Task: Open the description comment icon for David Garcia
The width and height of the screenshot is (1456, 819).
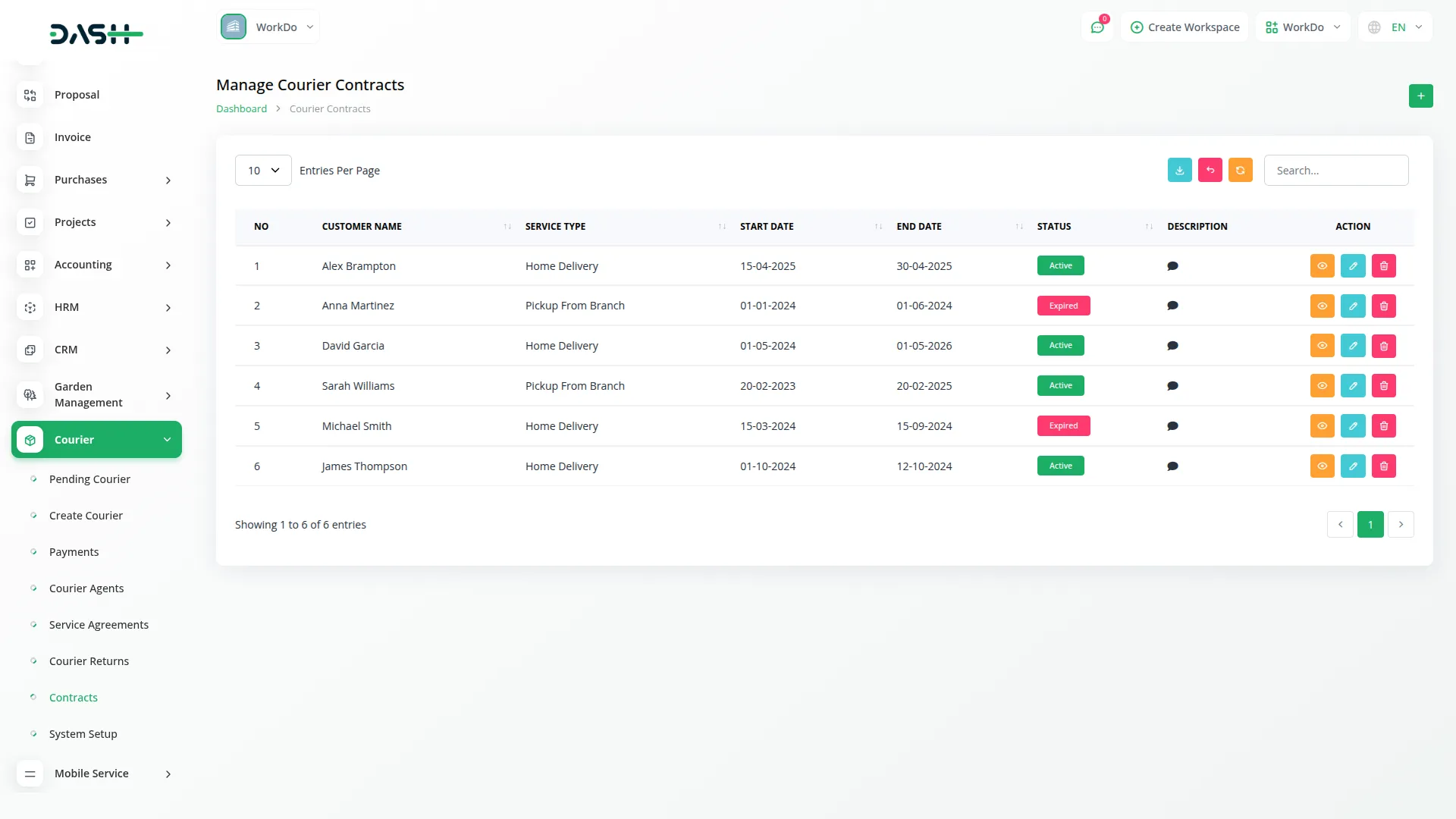Action: click(1172, 345)
